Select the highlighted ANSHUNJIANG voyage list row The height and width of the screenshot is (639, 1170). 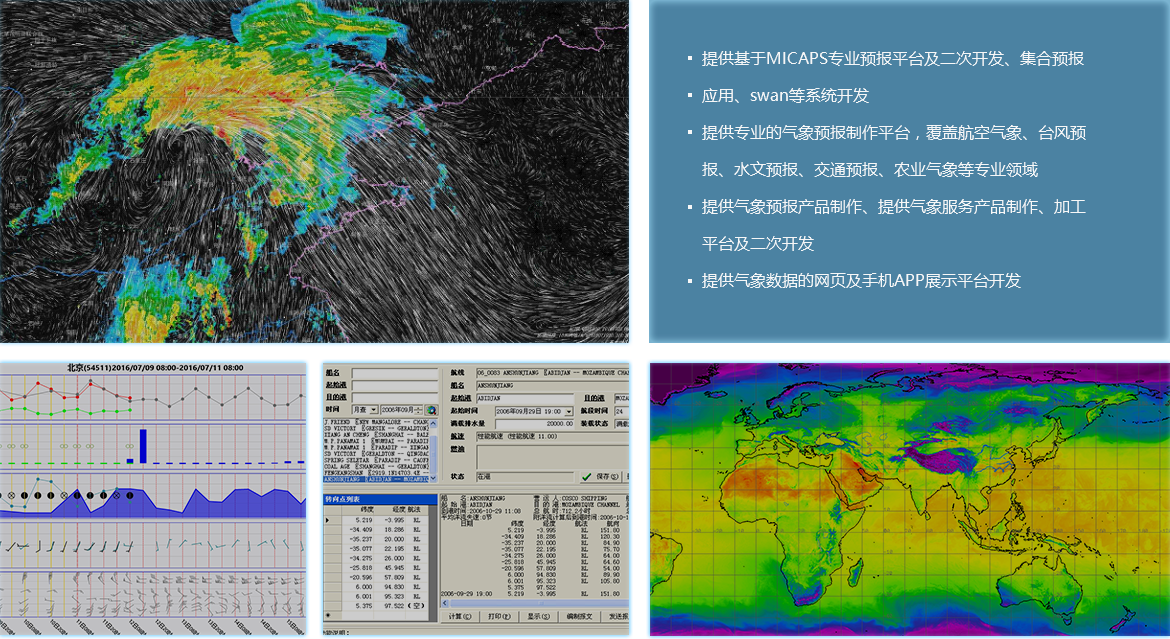point(376,479)
